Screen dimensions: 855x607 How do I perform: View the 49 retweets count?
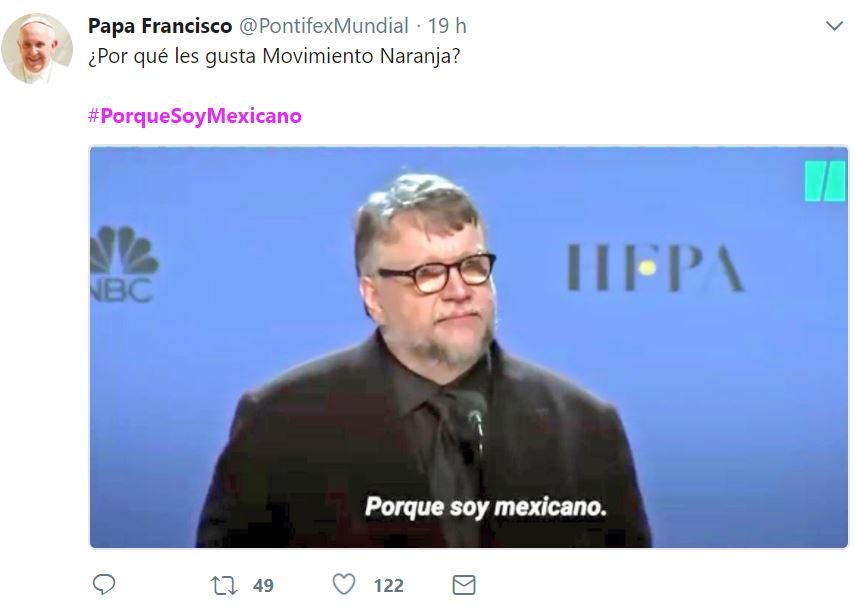pyautogui.click(x=263, y=585)
